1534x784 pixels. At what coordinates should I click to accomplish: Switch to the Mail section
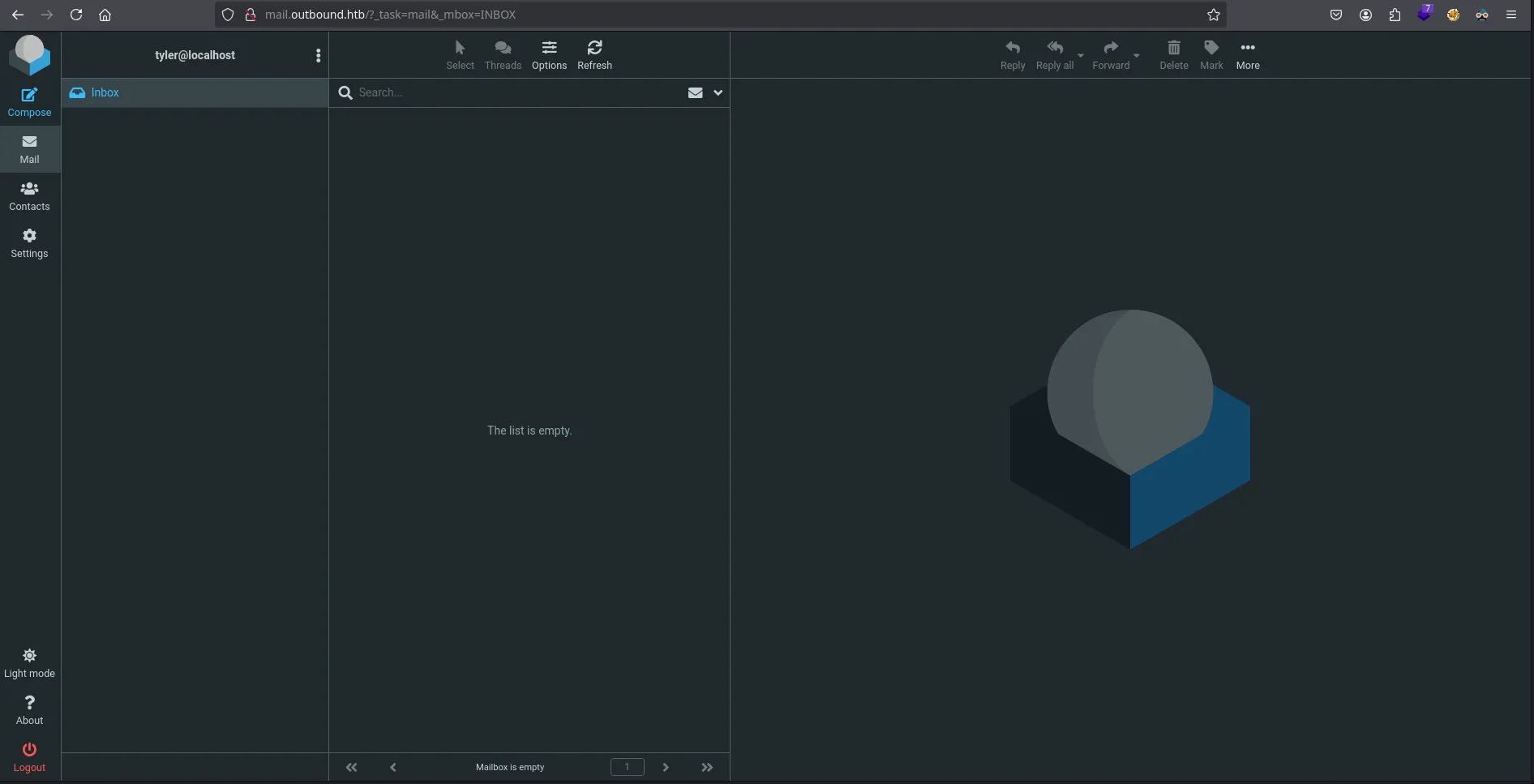coord(29,149)
